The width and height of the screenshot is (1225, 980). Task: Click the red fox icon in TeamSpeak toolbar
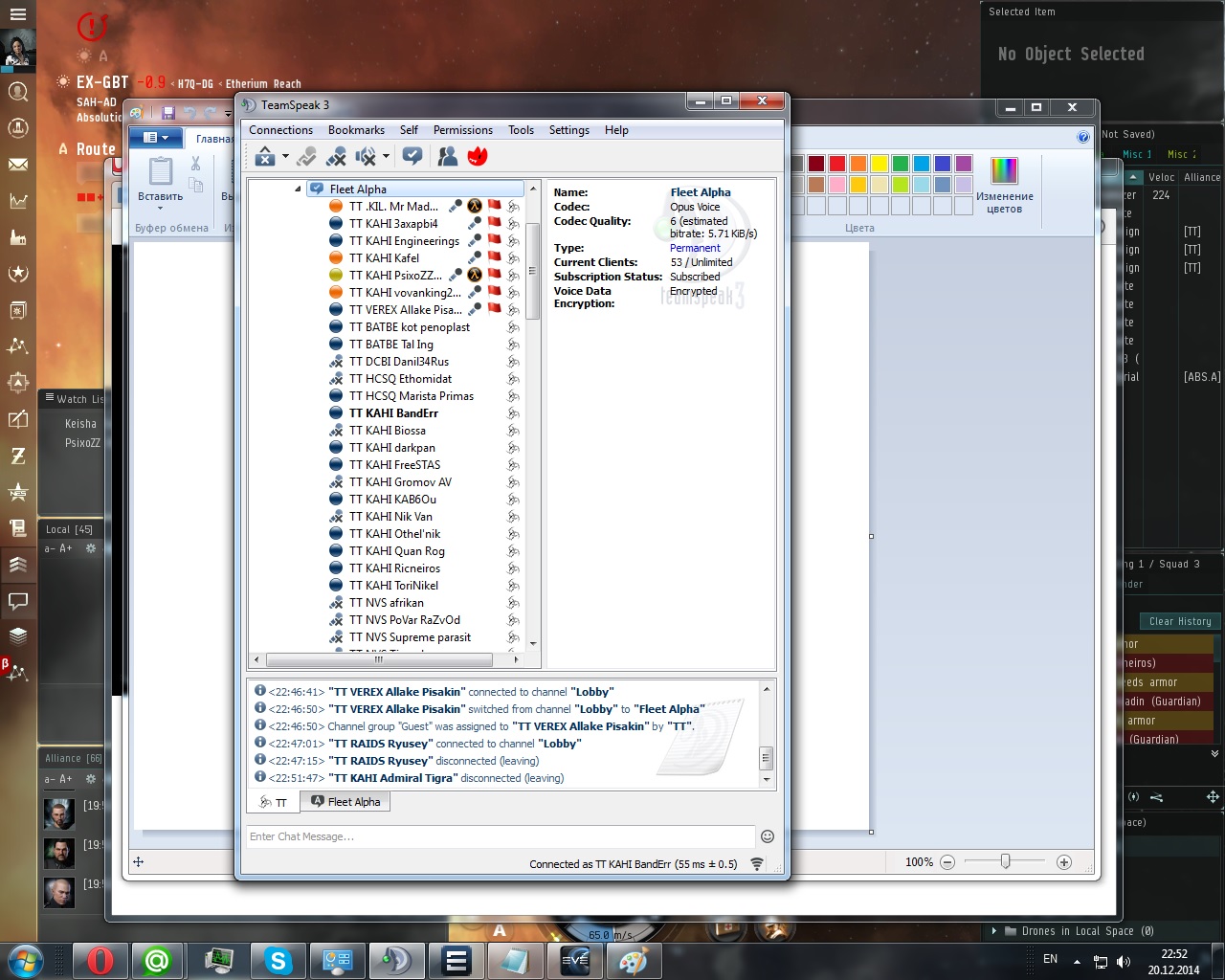(x=478, y=157)
